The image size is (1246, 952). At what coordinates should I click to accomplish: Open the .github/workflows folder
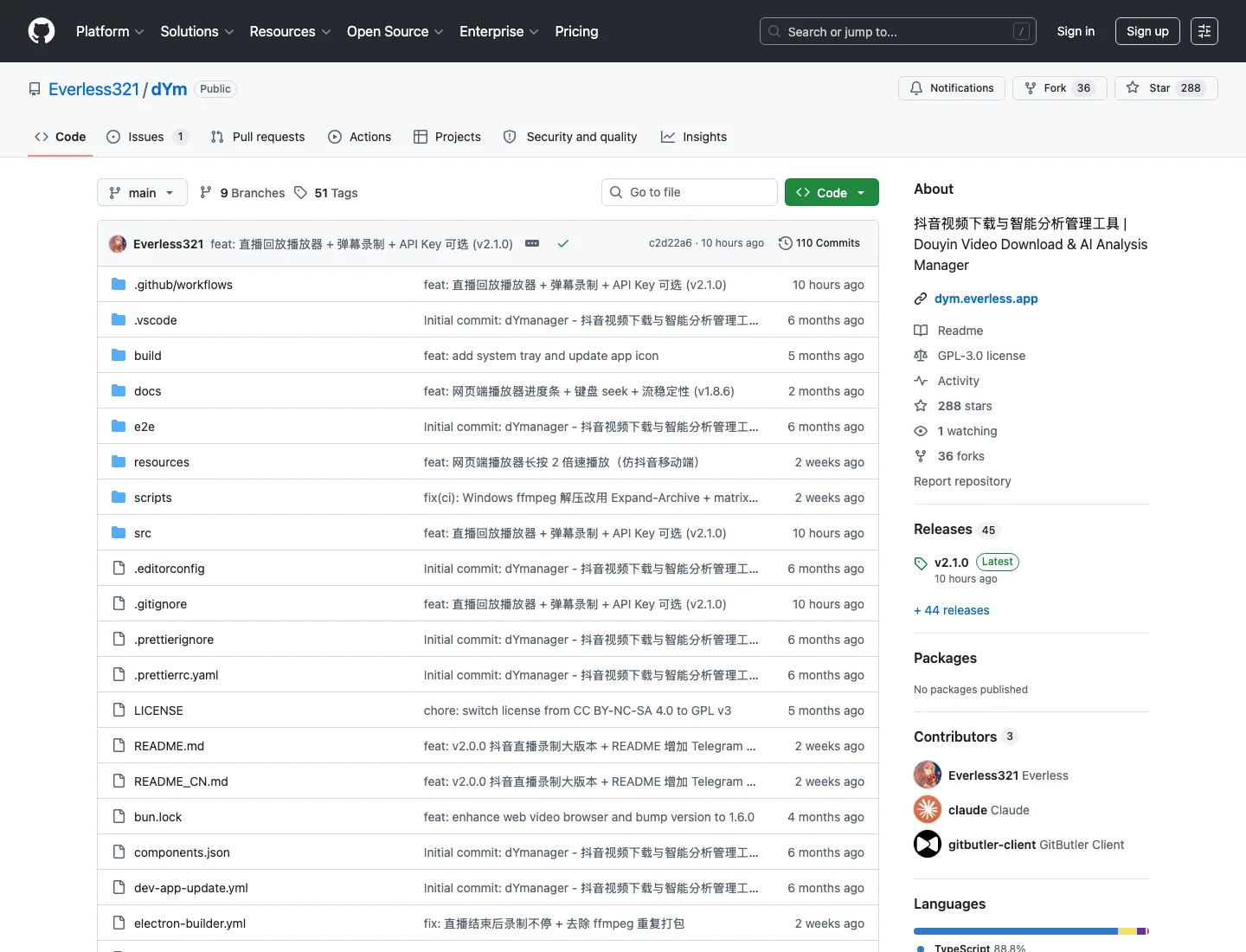[183, 285]
